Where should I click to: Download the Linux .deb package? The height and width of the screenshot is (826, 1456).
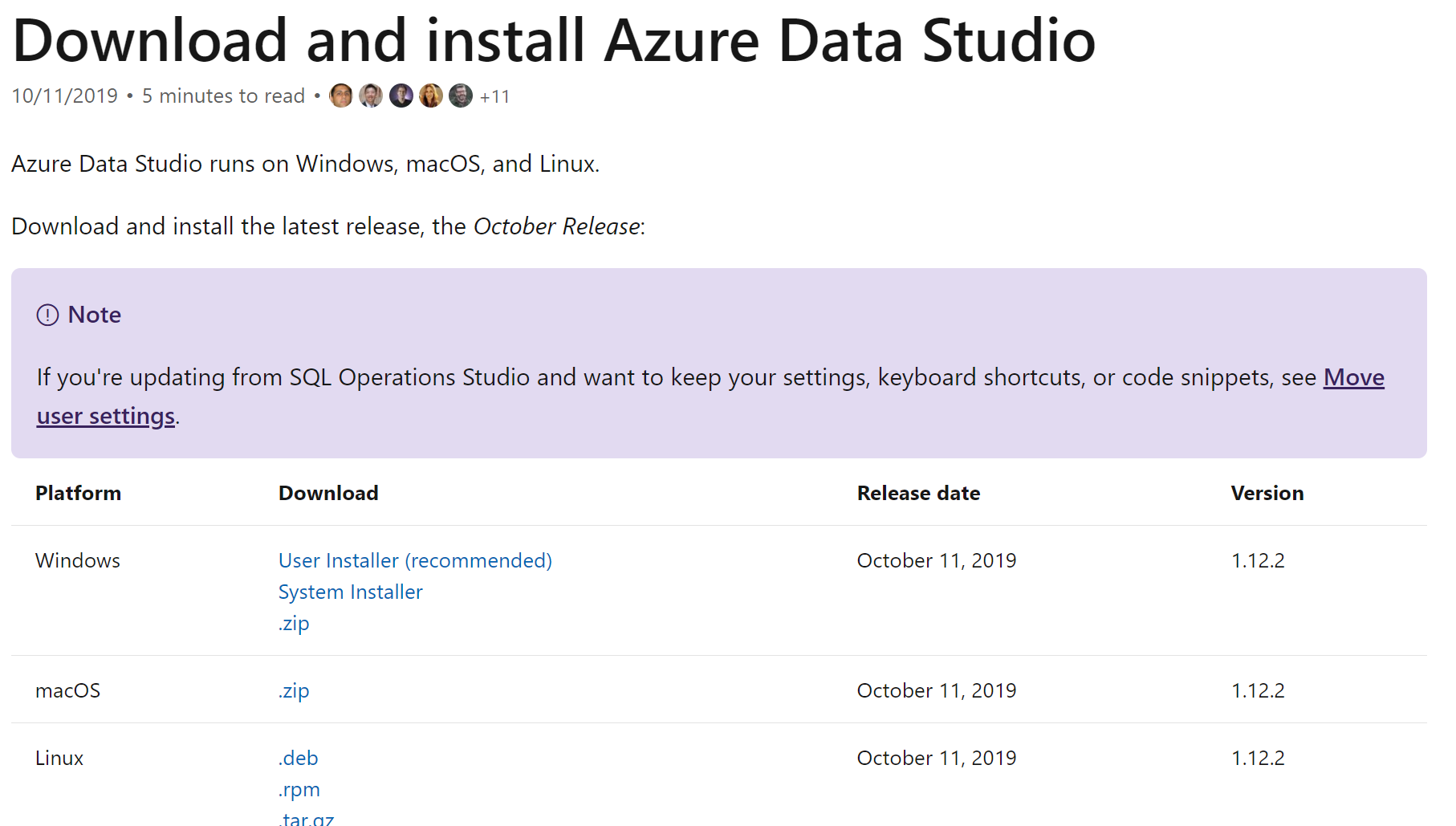297,757
